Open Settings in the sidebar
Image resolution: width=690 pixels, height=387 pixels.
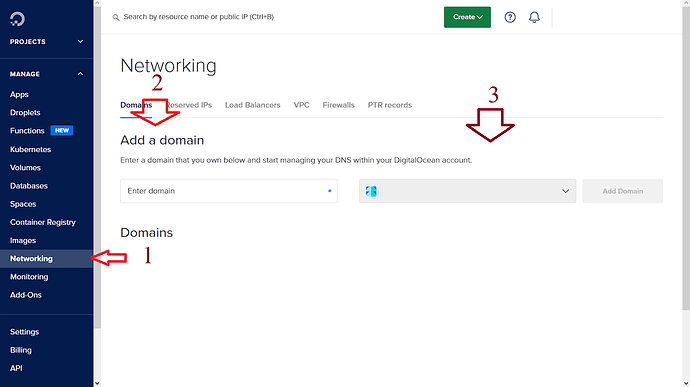(24, 332)
